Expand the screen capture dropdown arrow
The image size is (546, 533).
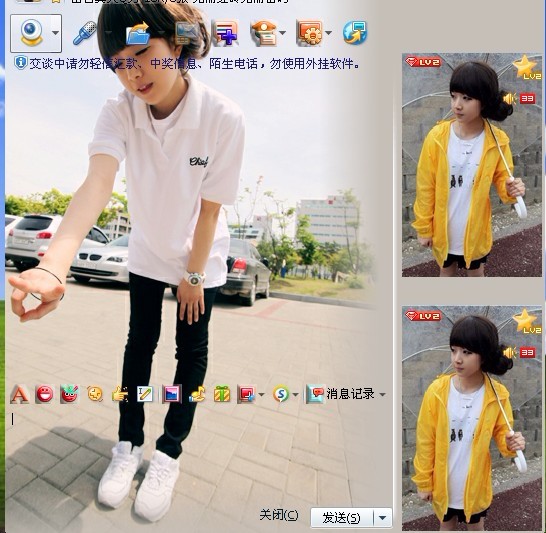coord(261,395)
